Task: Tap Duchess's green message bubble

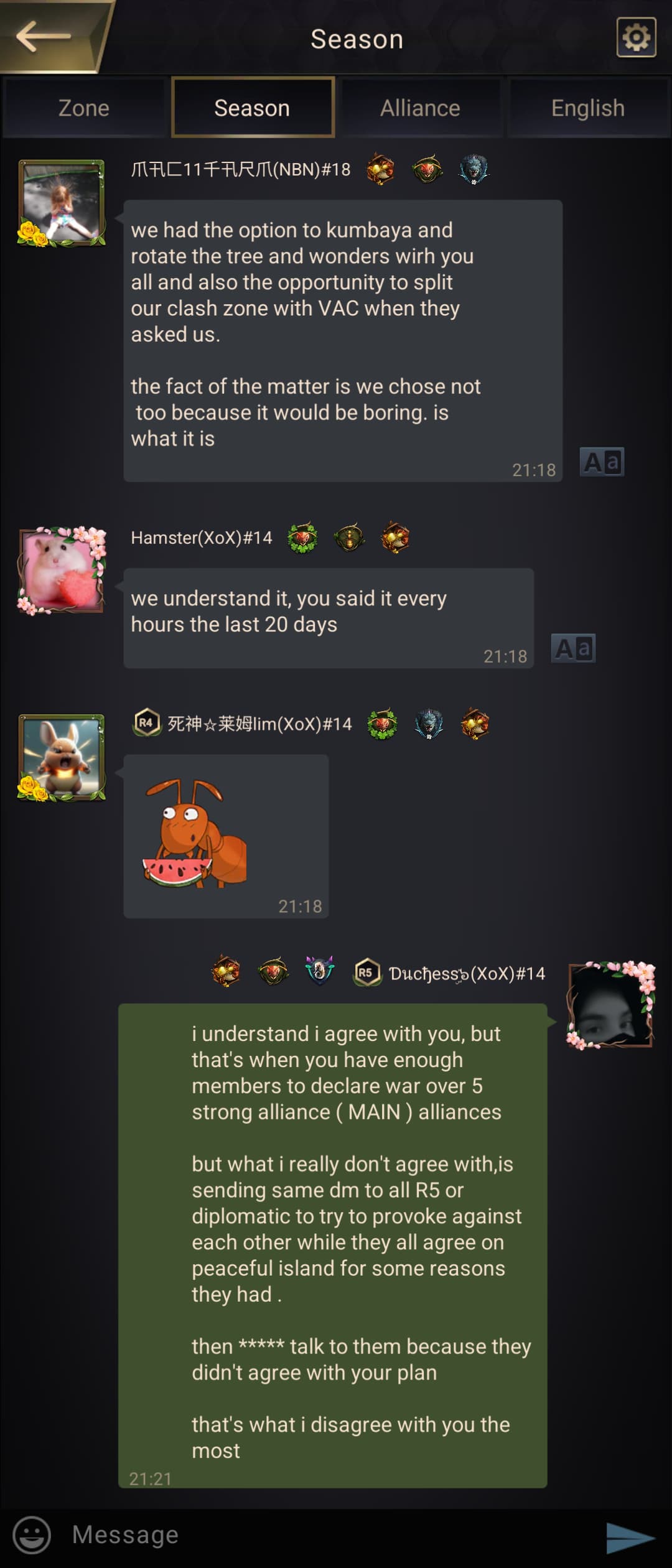Action: (333, 1245)
